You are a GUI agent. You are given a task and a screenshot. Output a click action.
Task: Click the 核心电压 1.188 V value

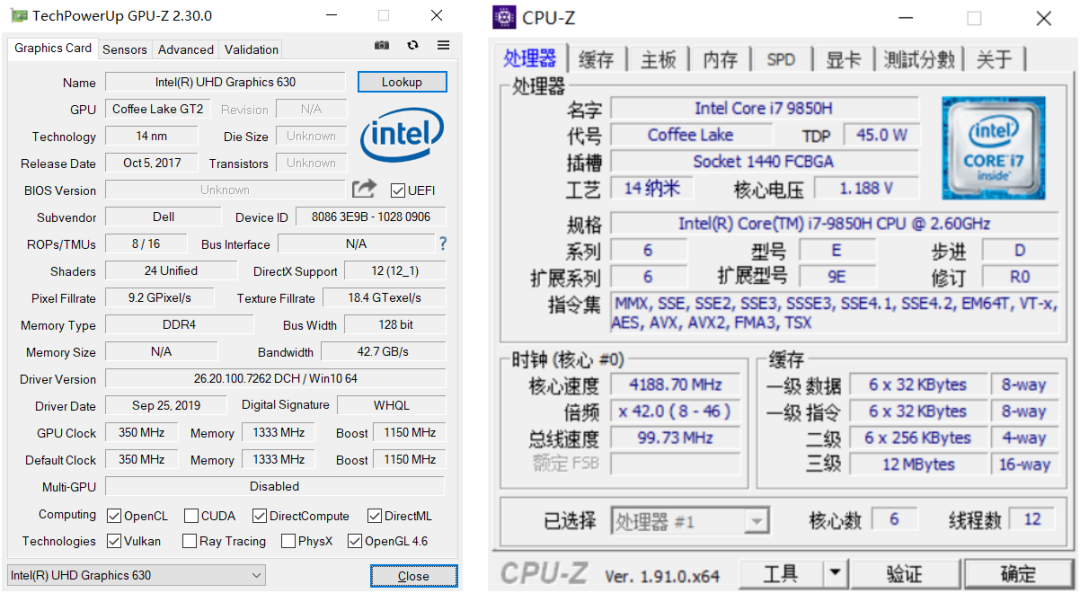[866, 188]
